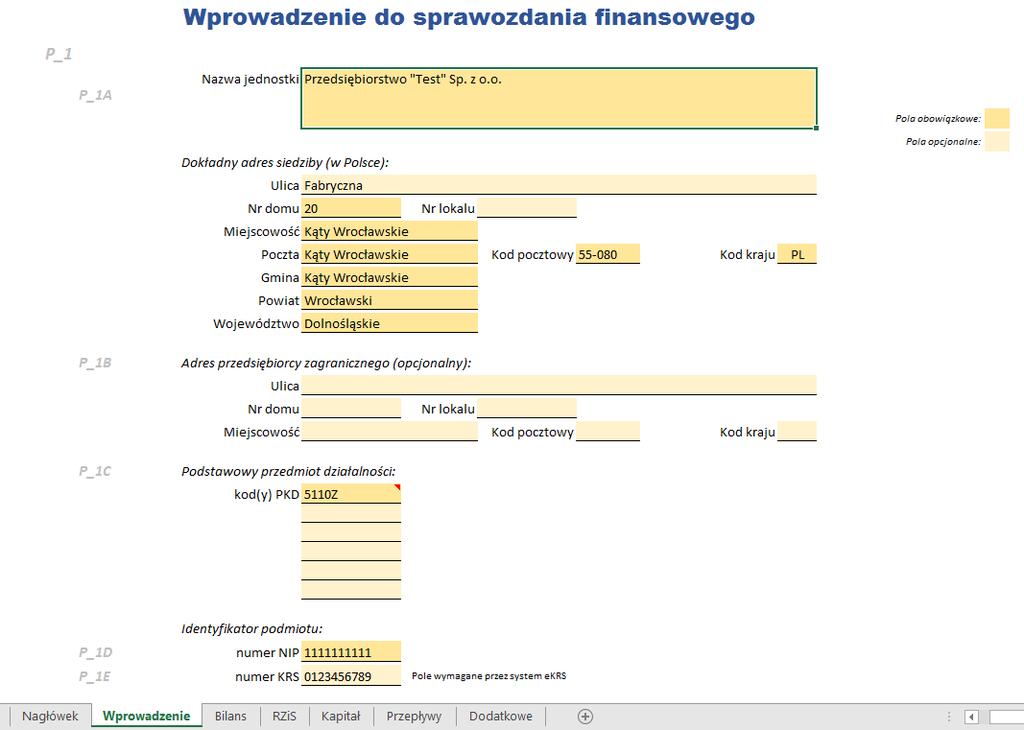This screenshot has width=1024, height=730.
Task: Click the PKD code field 5110Z
Action: (351, 494)
